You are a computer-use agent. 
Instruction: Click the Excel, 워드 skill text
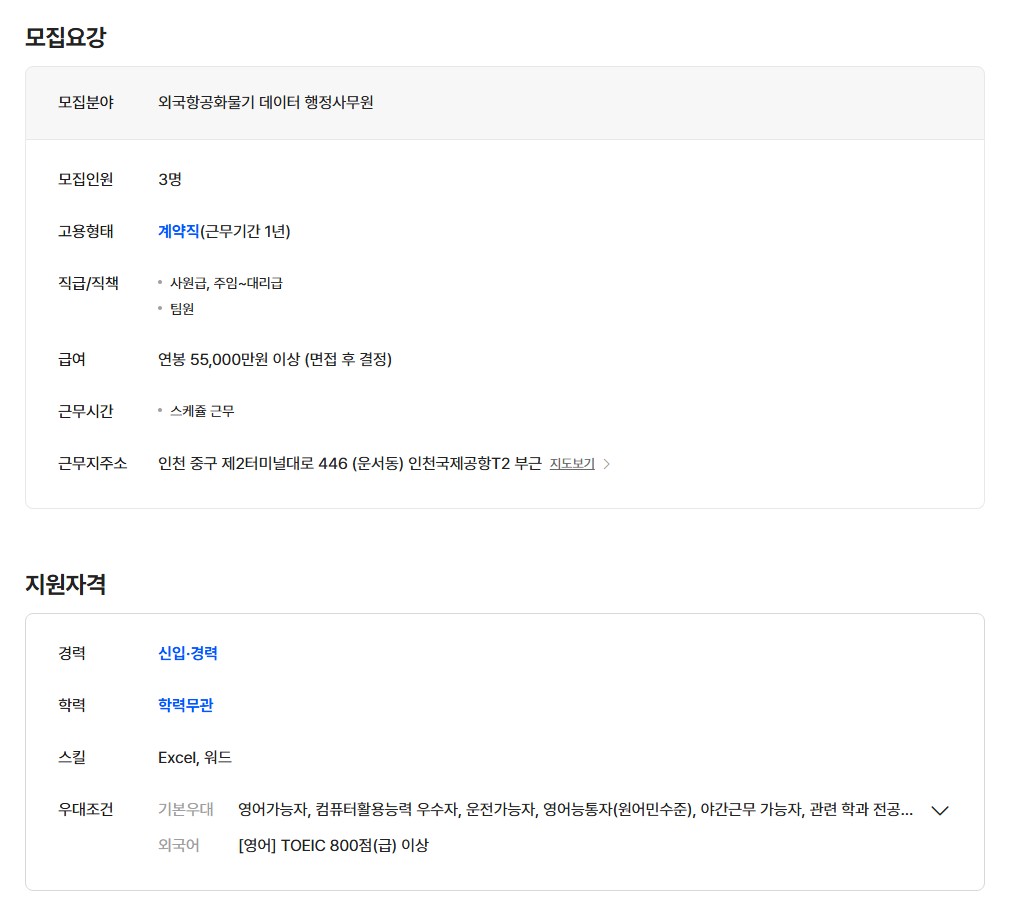(195, 757)
